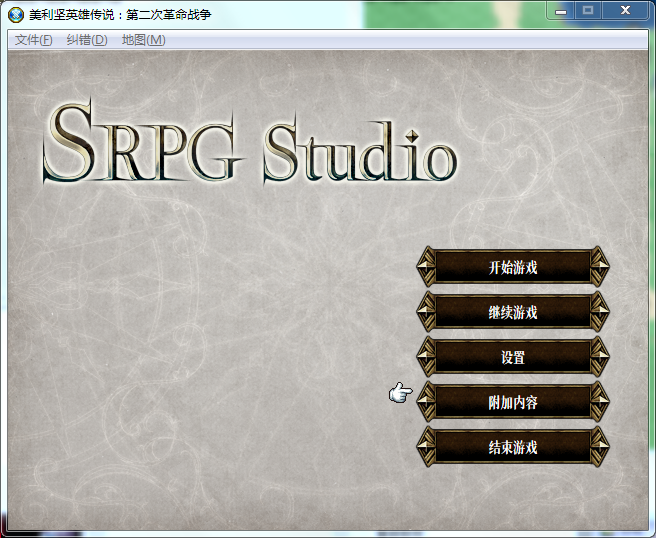
Task: Open the 设置 settings option
Action: (513, 357)
